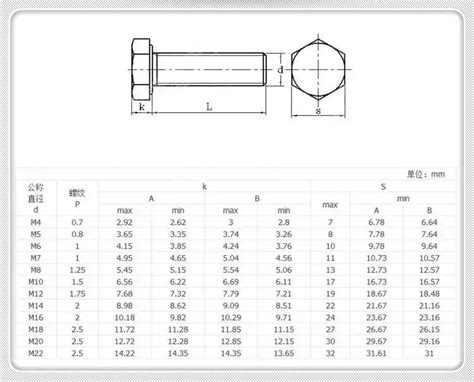
Task: Select the M7 row label
Action: [36, 258]
